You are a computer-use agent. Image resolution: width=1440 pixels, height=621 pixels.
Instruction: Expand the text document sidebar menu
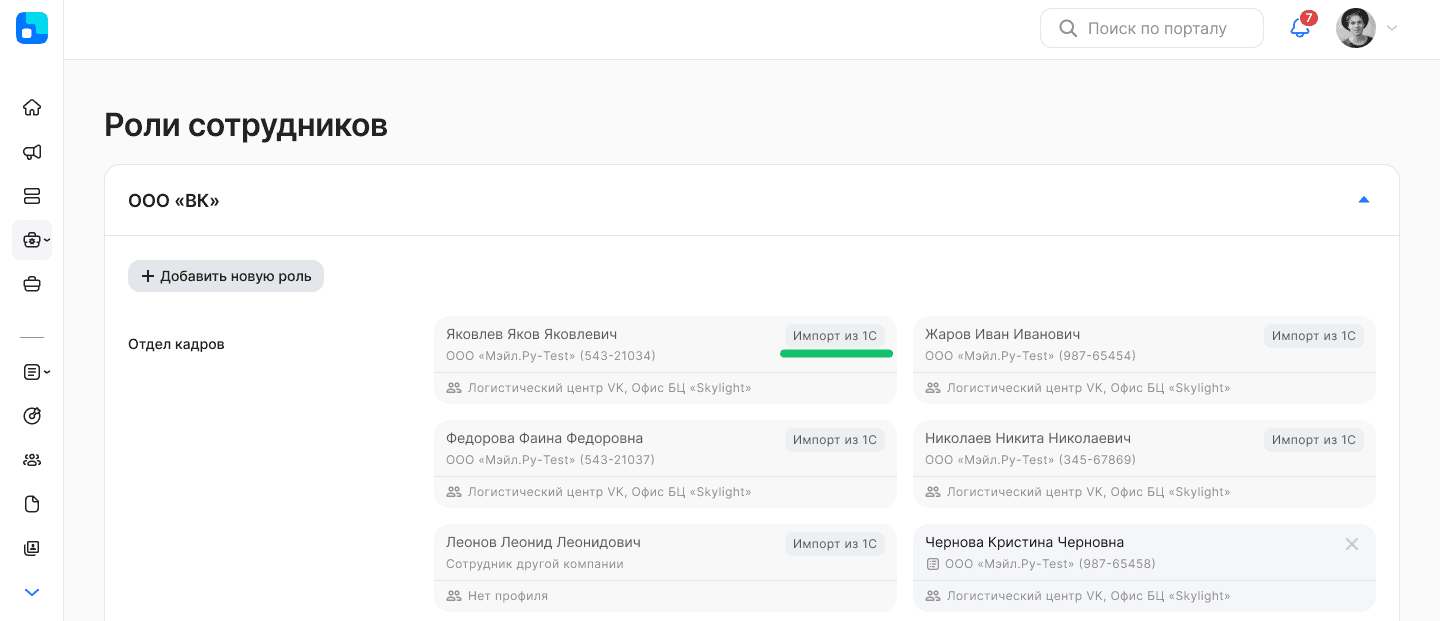[x=35, y=372]
